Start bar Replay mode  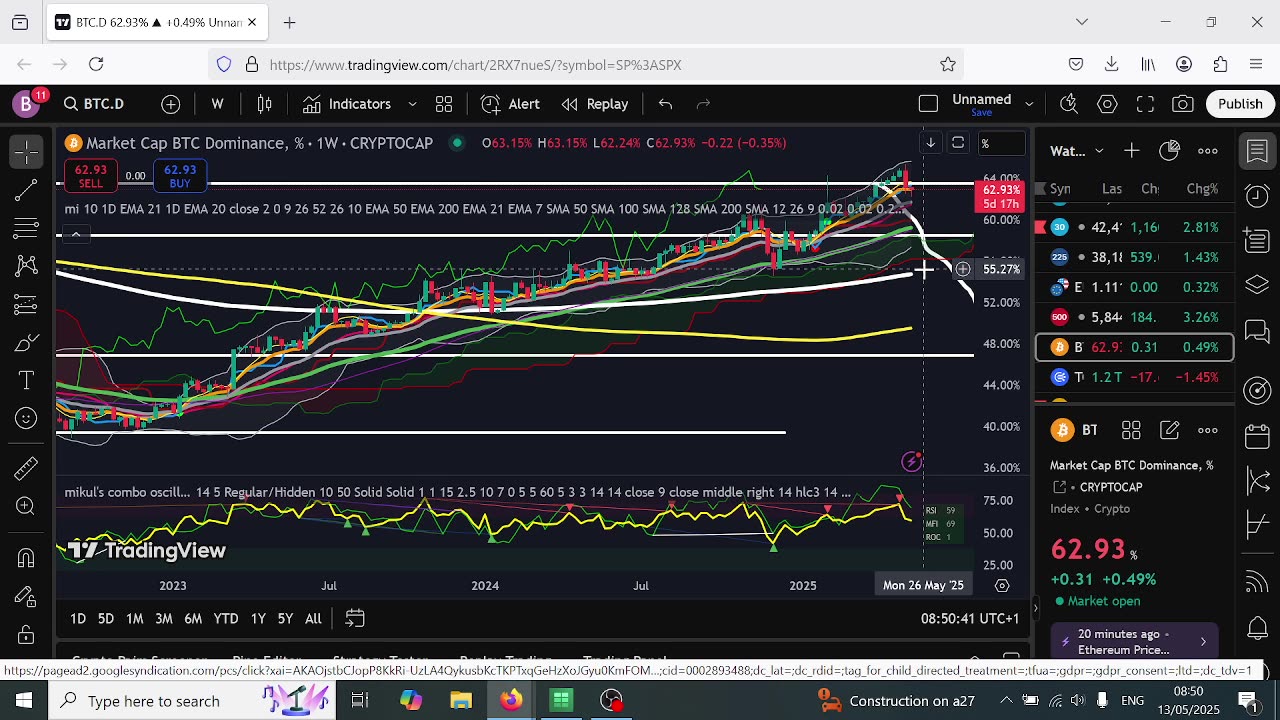(595, 104)
